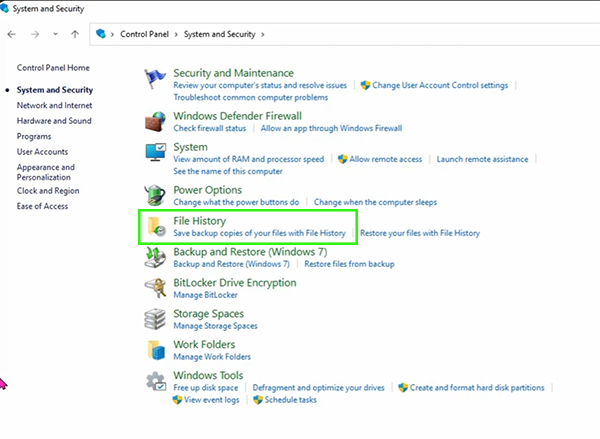600x439 pixels.
Task: Open Windows Defender Firewall heading
Action: coord(237,116)
